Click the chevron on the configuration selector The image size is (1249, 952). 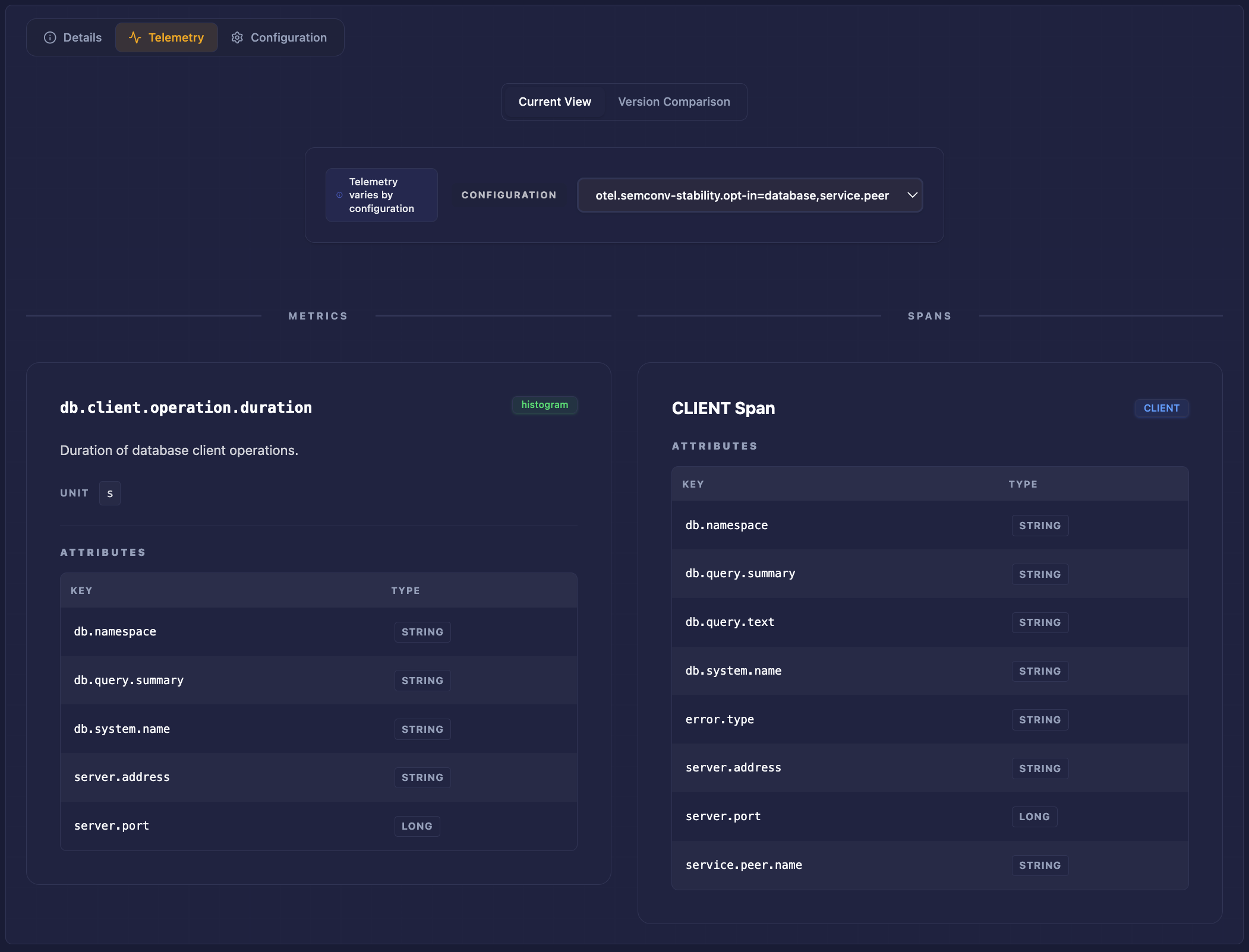[913, 195]
